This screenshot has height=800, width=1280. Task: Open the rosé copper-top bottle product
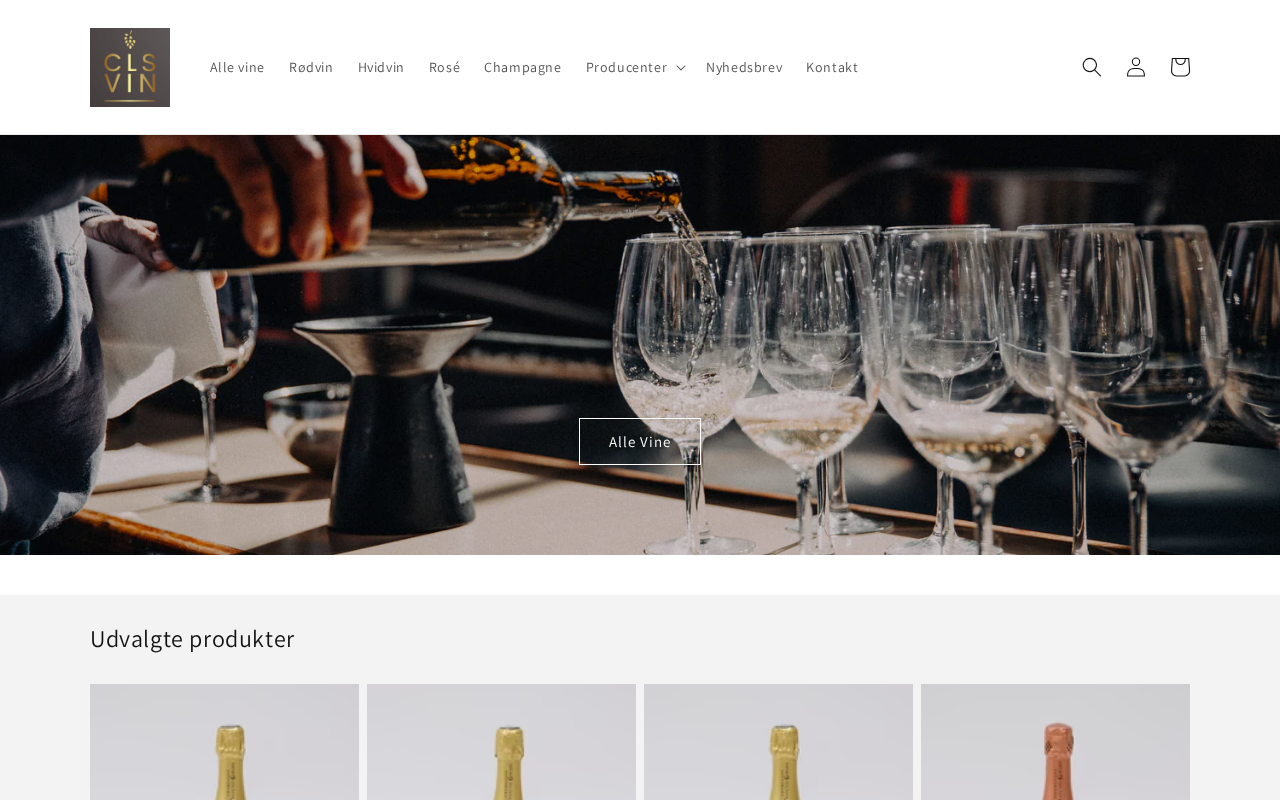tap(1055, 742)
